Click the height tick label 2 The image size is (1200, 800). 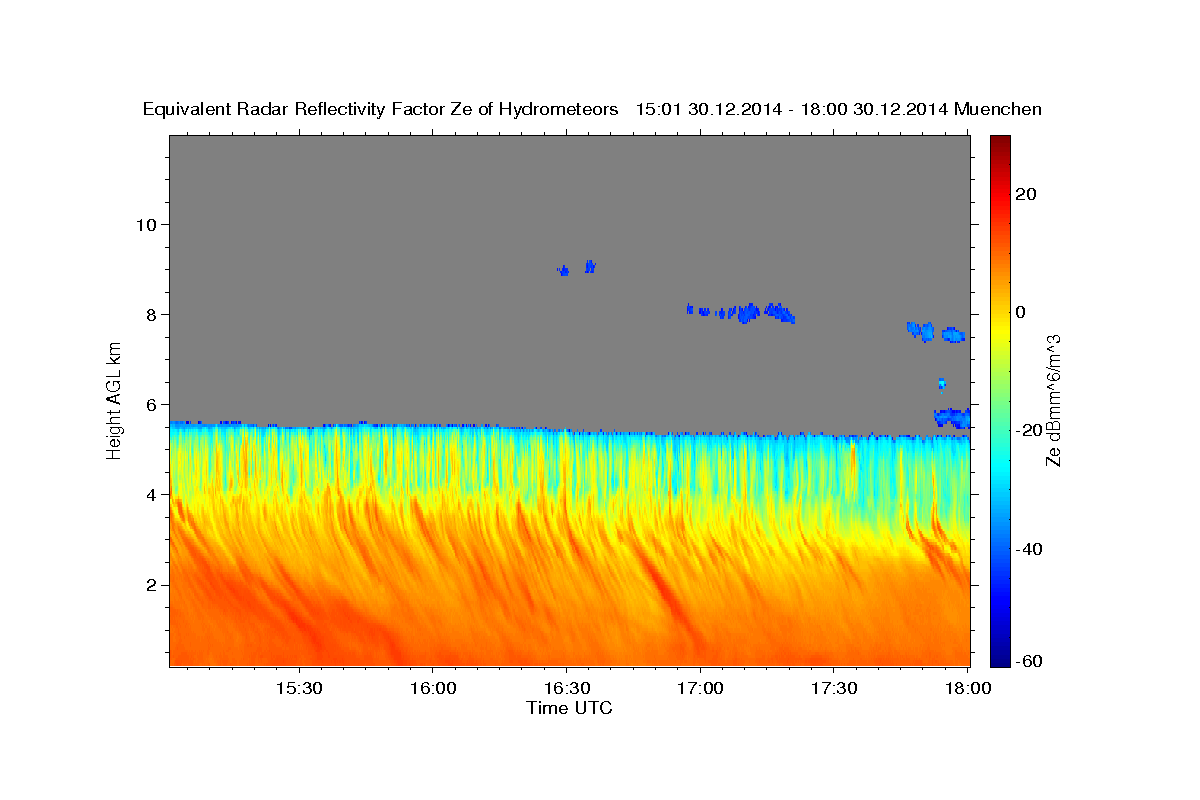click(x=152, y=585)
